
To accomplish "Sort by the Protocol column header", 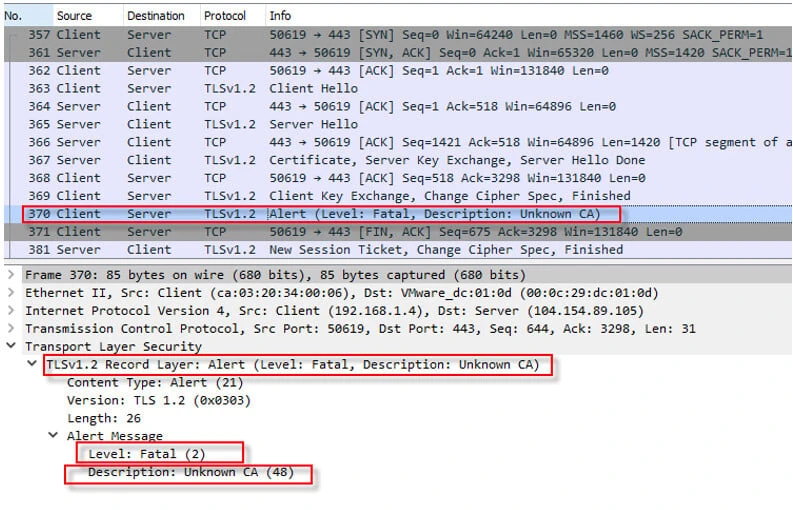I will point(225,16).
